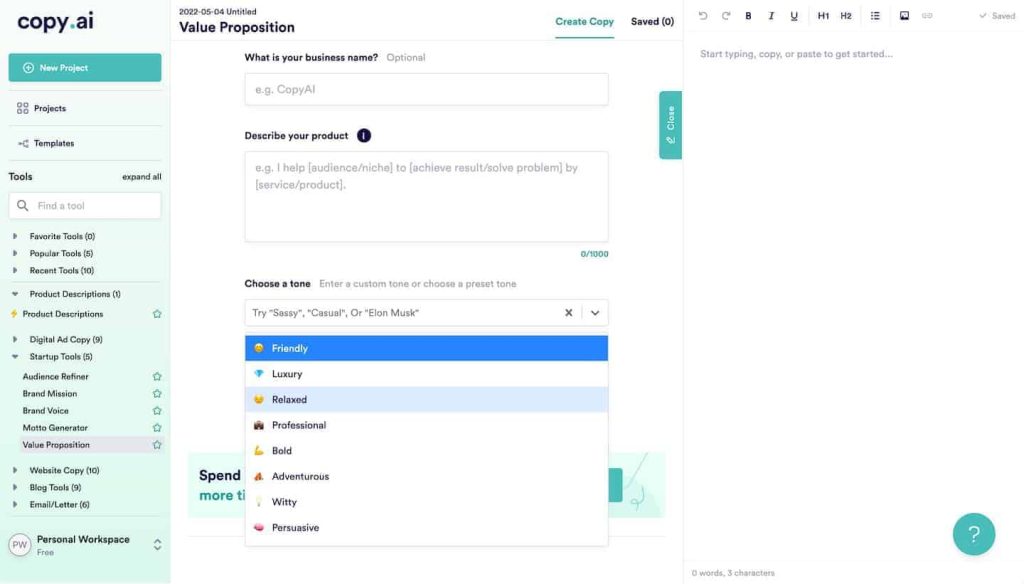Favorite the Audience Refiner tool star
Screen dimensions: 1024x584
click(x=157, y=377)
